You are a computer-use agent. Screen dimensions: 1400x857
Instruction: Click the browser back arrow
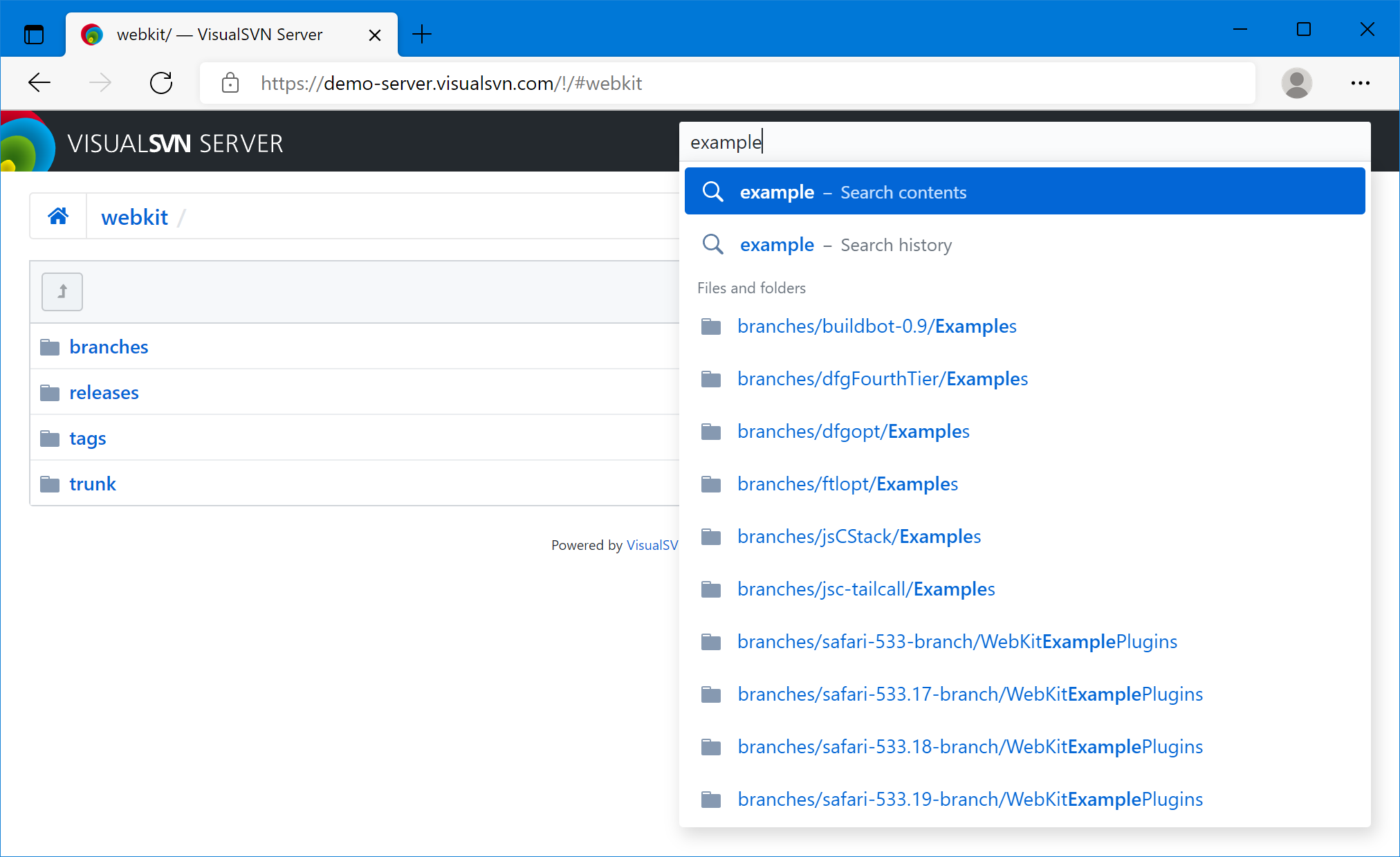[39, 83]
